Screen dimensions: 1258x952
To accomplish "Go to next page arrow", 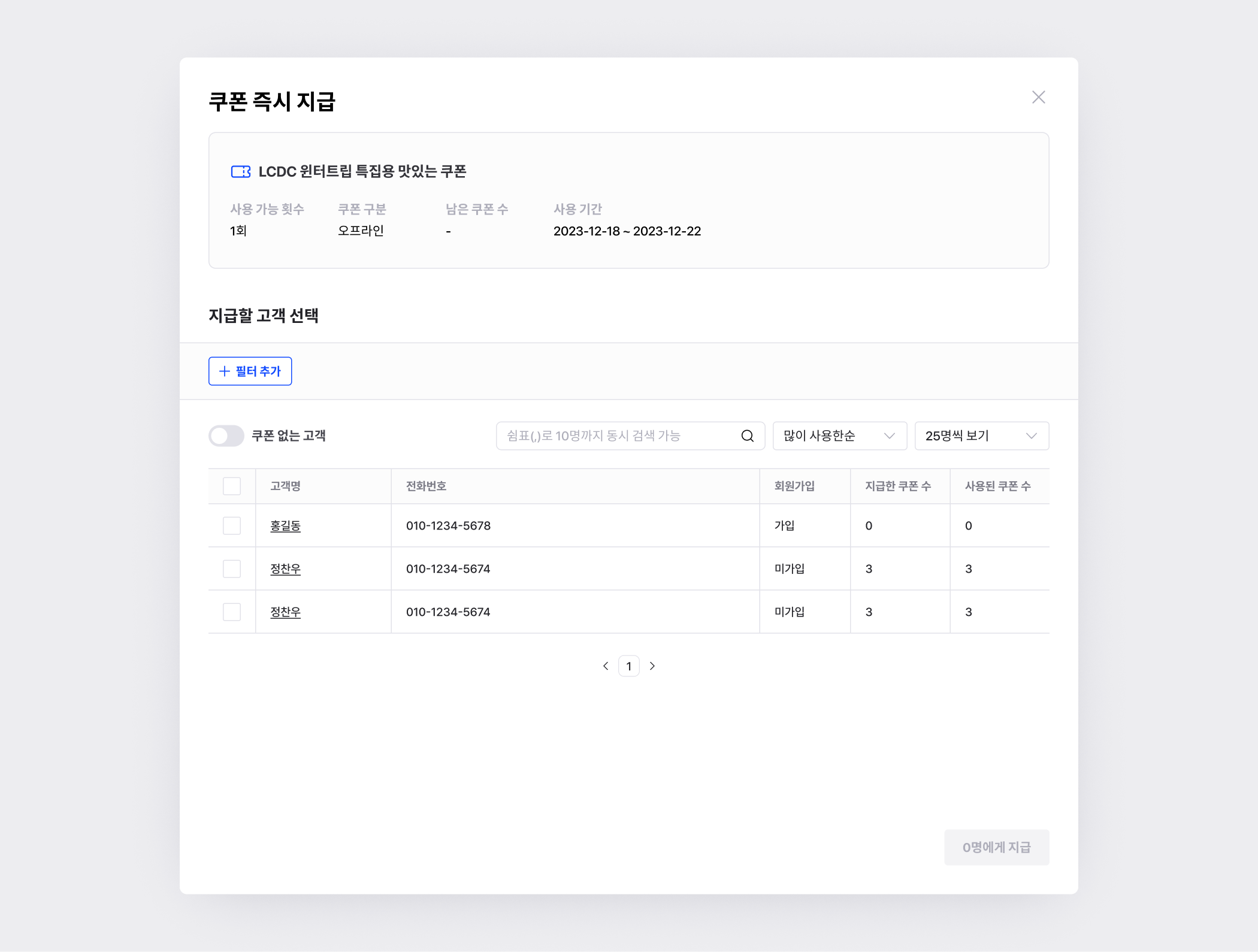I will tap(652, 666).
